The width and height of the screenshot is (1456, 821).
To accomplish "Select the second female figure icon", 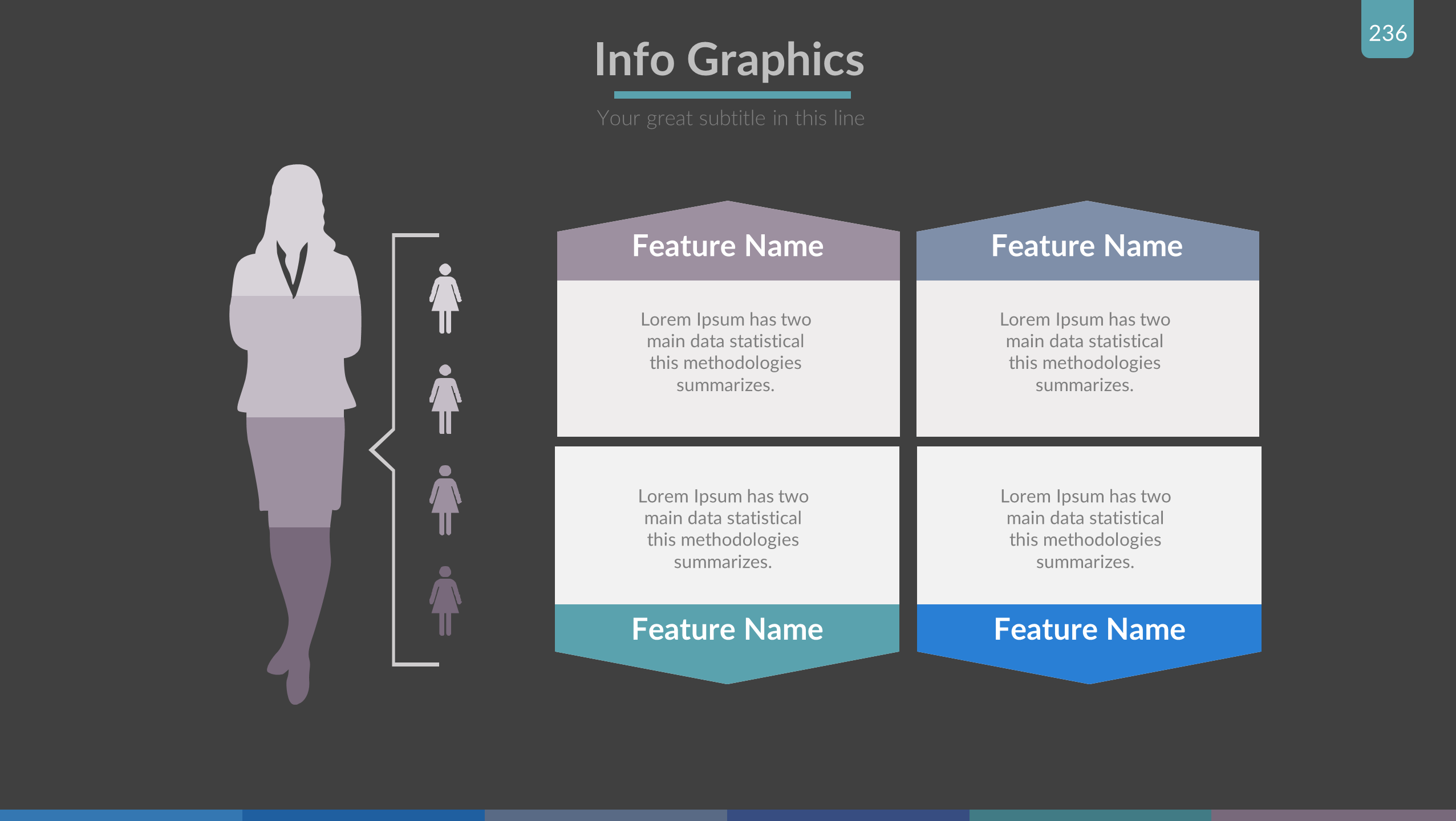I will [445, 399].
